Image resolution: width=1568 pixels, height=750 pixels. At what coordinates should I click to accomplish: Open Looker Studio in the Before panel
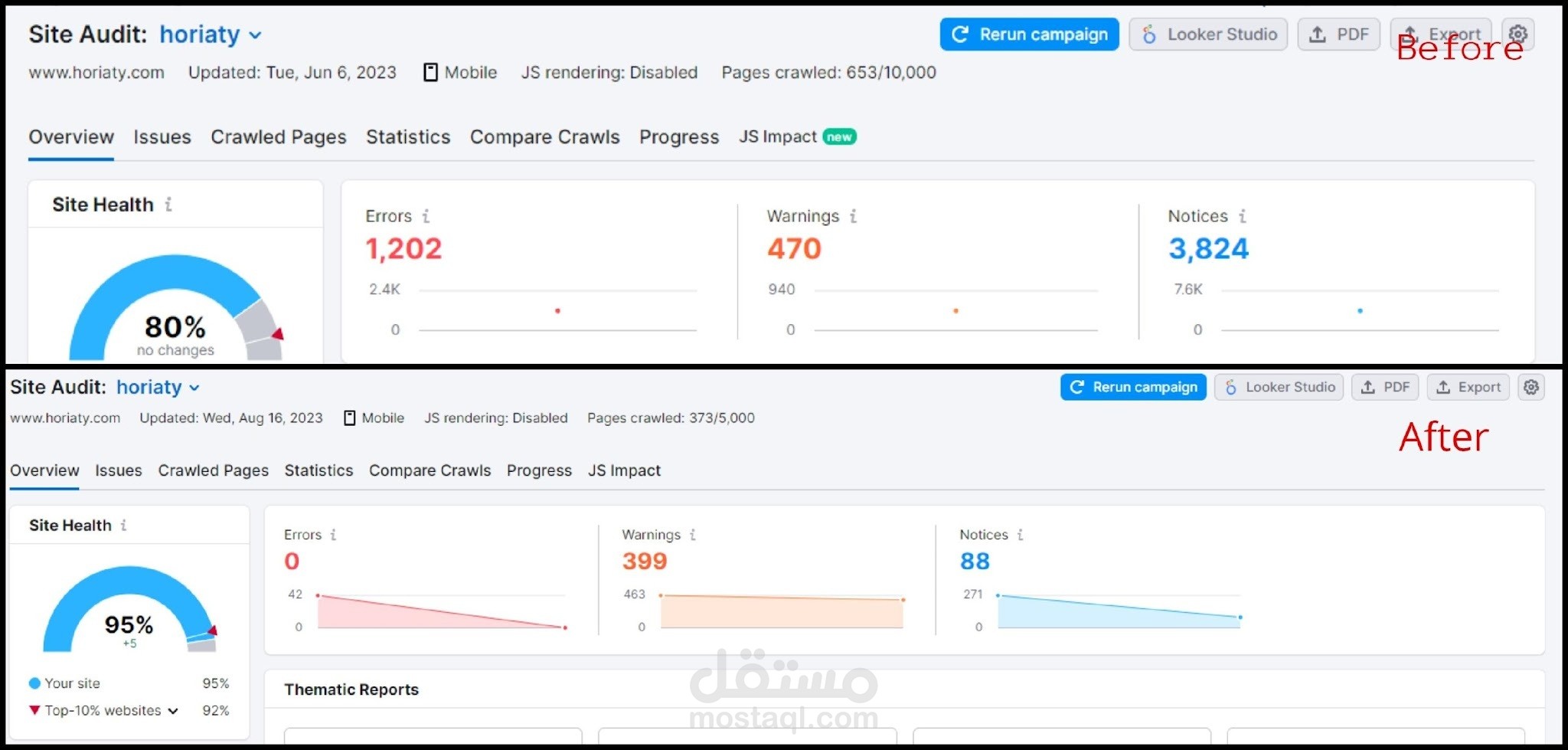[1208, 34]
